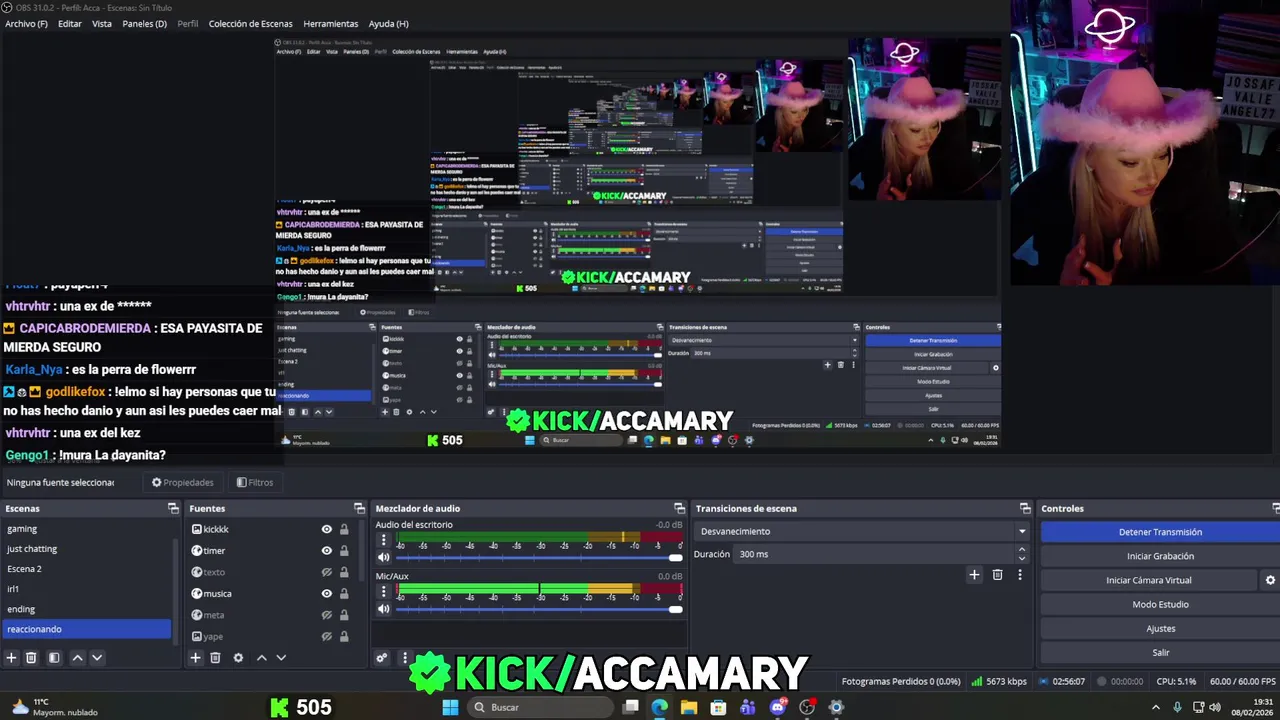Open File Explorer from taskbar

click(x=689, y=707)
